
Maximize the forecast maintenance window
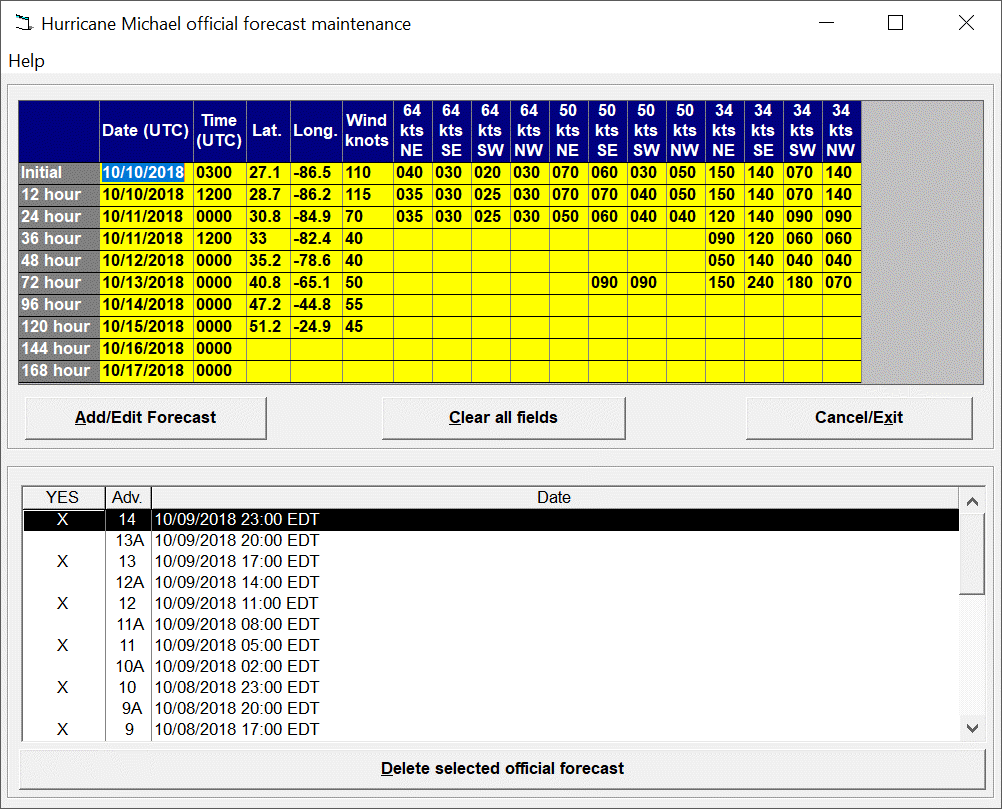[x=895, y=23]
